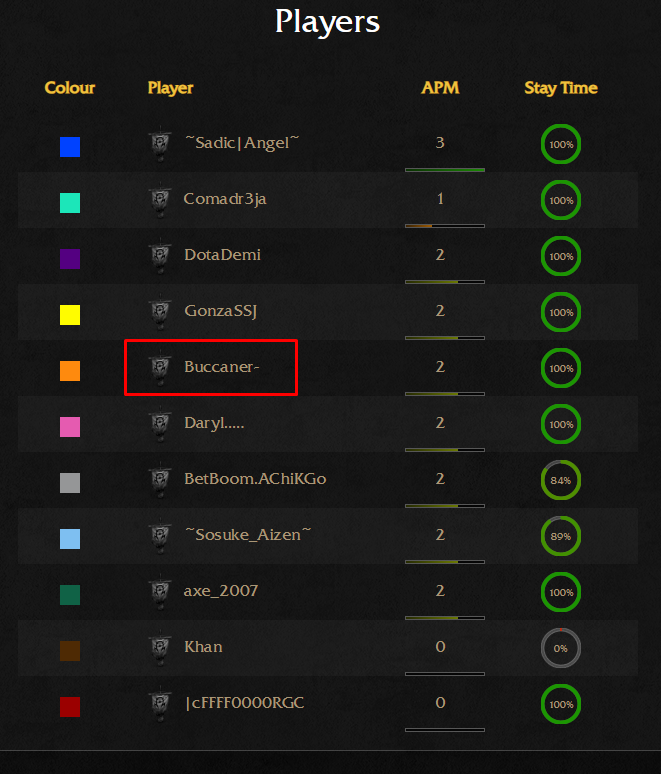
Task: Click the 0% stay time circle for Khan
Action: tap(561, 648)
